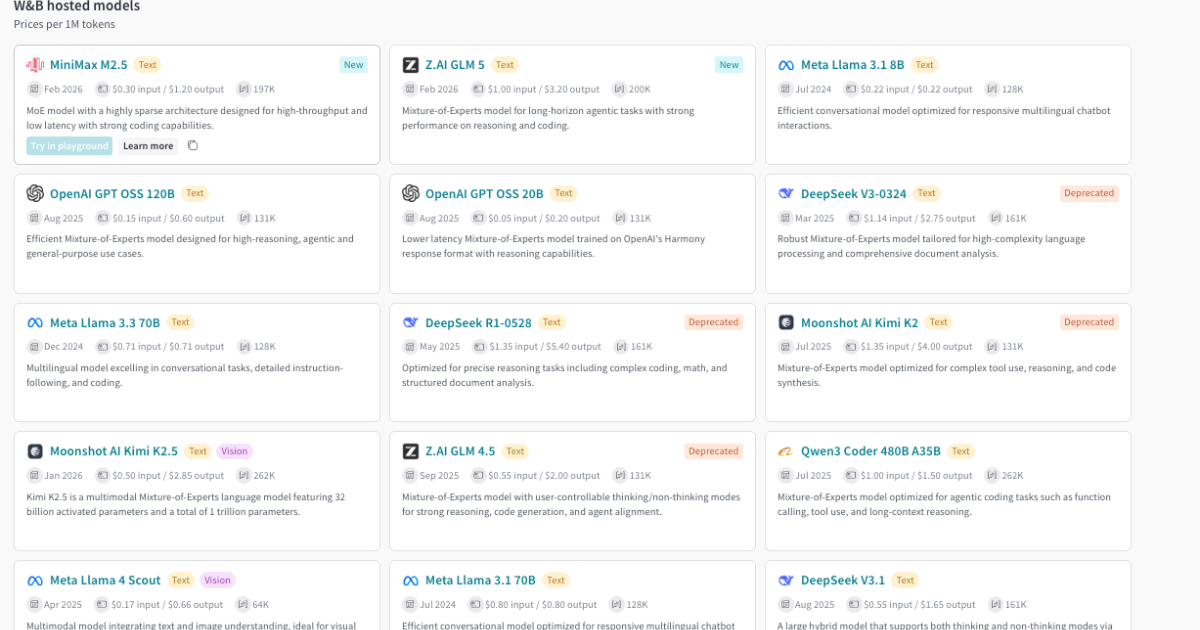The height and width of the screenshot is (630, 1200).
Task: Click the Text tag on Meta Llama 3.1 70B
Action: [x=556, y=580]
